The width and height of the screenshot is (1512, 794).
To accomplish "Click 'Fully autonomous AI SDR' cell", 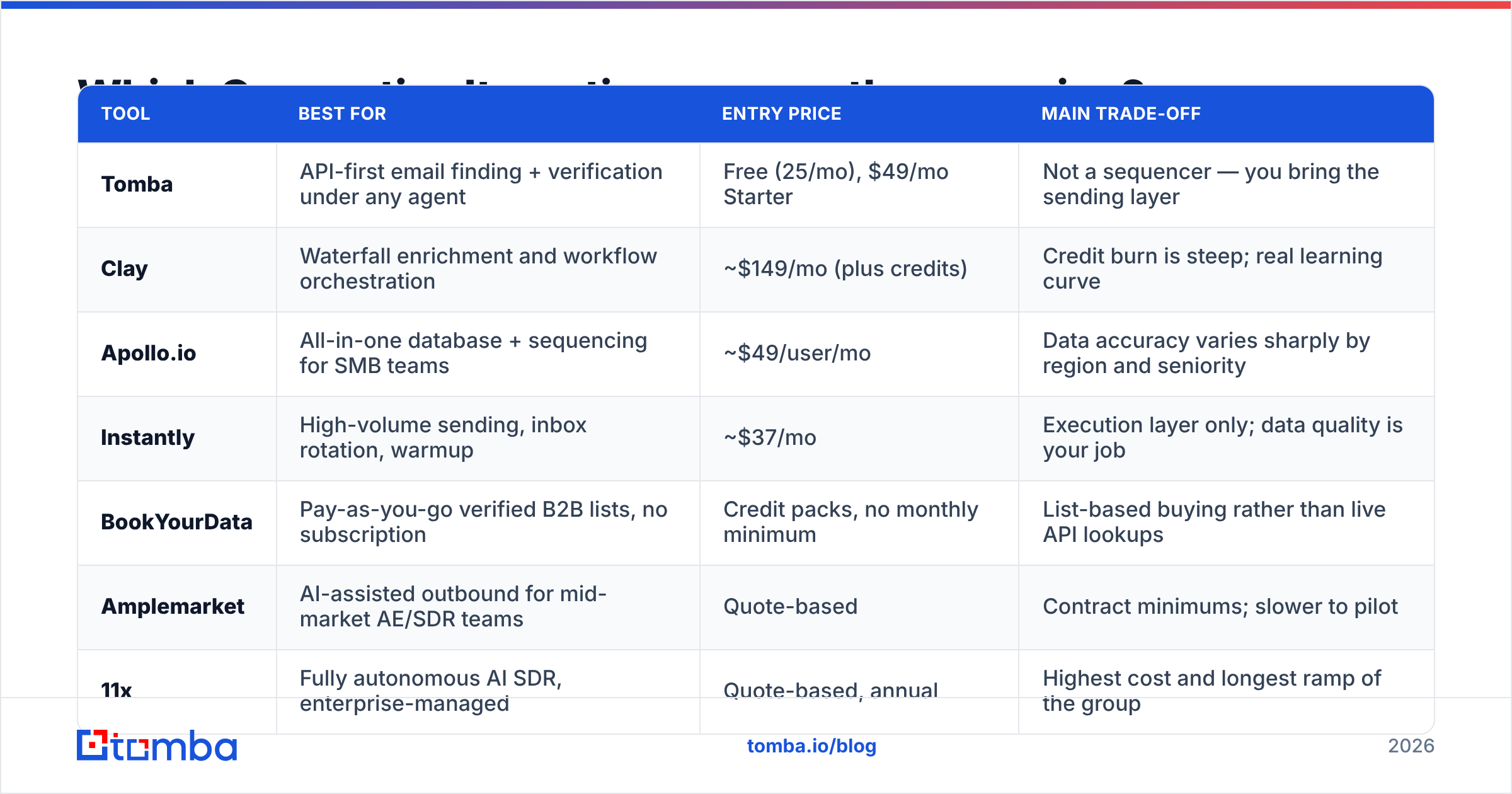I will pyautogui.click(x=488, y=691).
